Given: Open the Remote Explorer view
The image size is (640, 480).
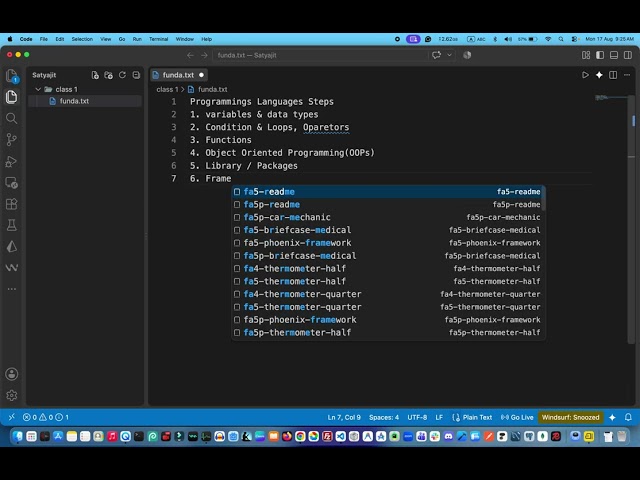Looking at the screenshot, I should (12, 183).
